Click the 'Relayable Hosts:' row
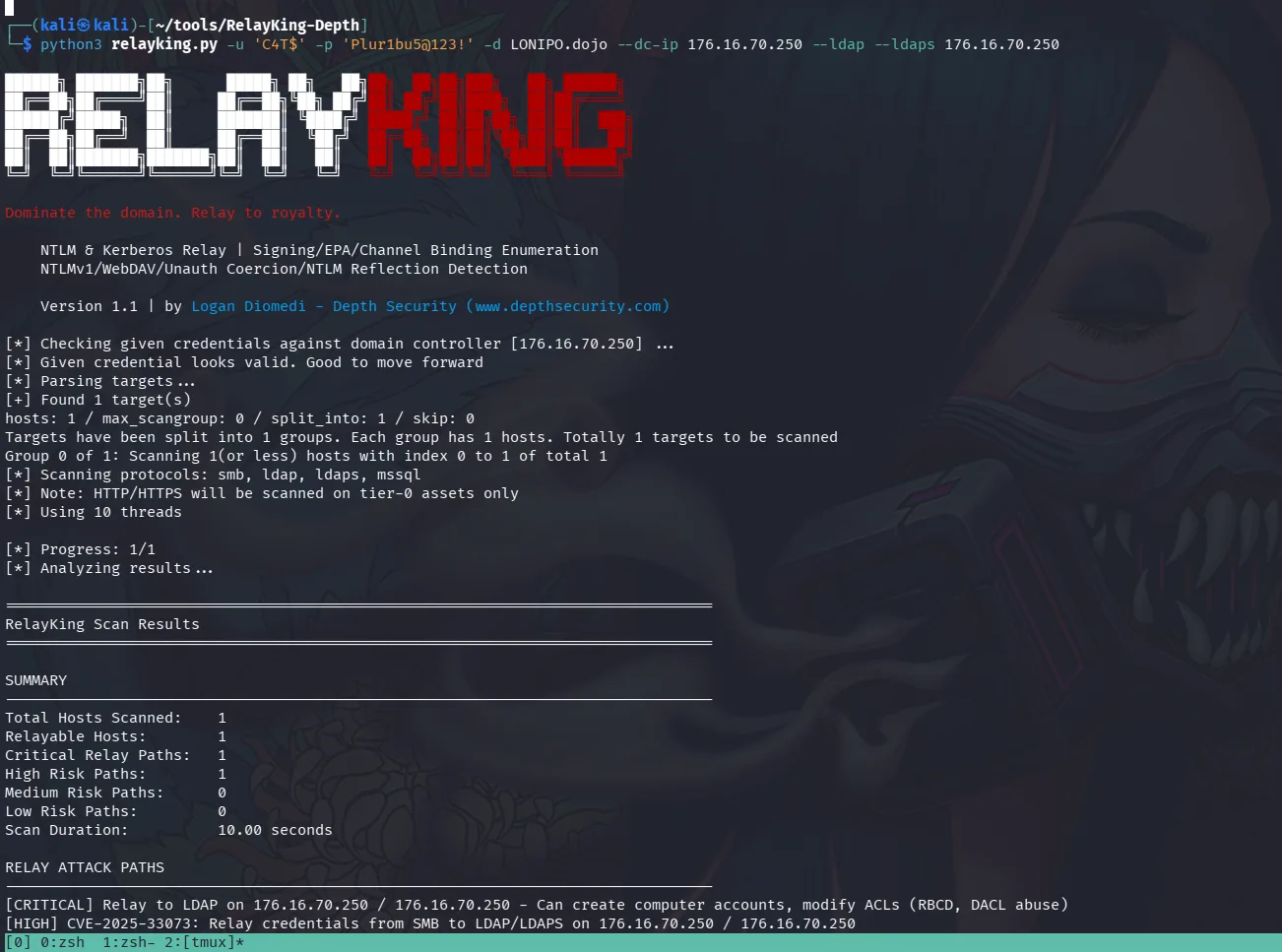Viewport: 1282px width, 952px height. pos(116,736)
